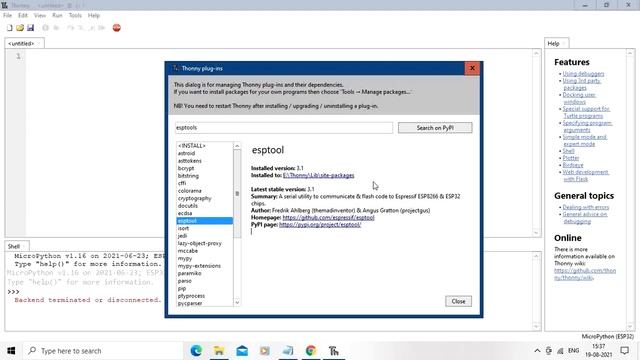Click package list scroll down arrow
Viewport: 640px width, 360px height.
[237, 302]
